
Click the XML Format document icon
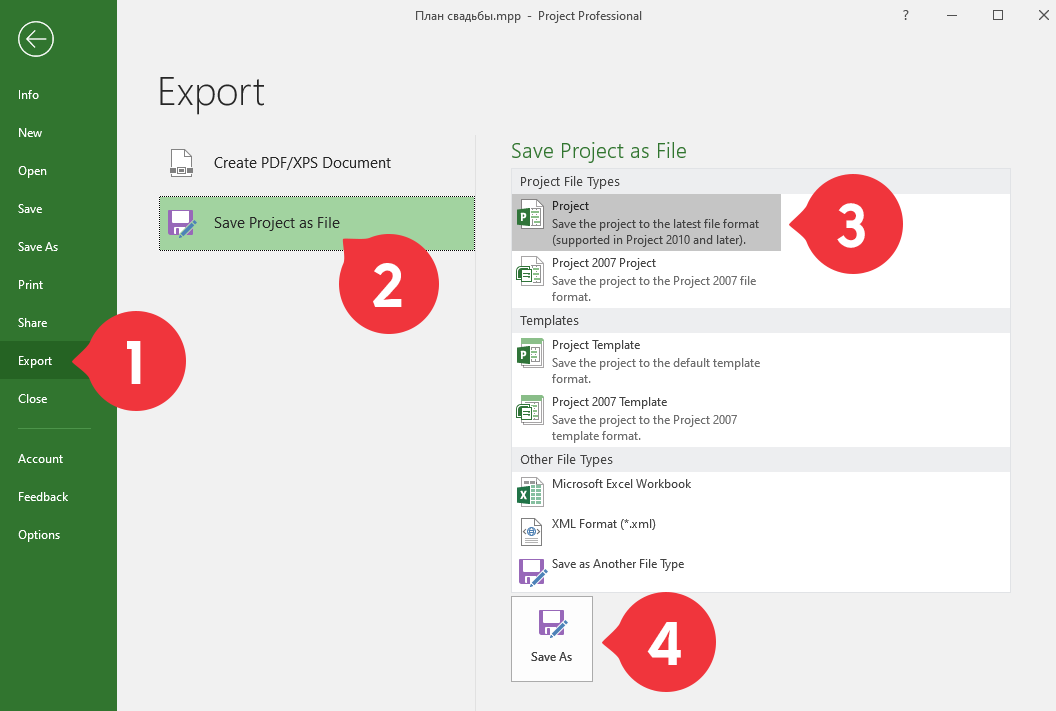click(x=531, y=532)
